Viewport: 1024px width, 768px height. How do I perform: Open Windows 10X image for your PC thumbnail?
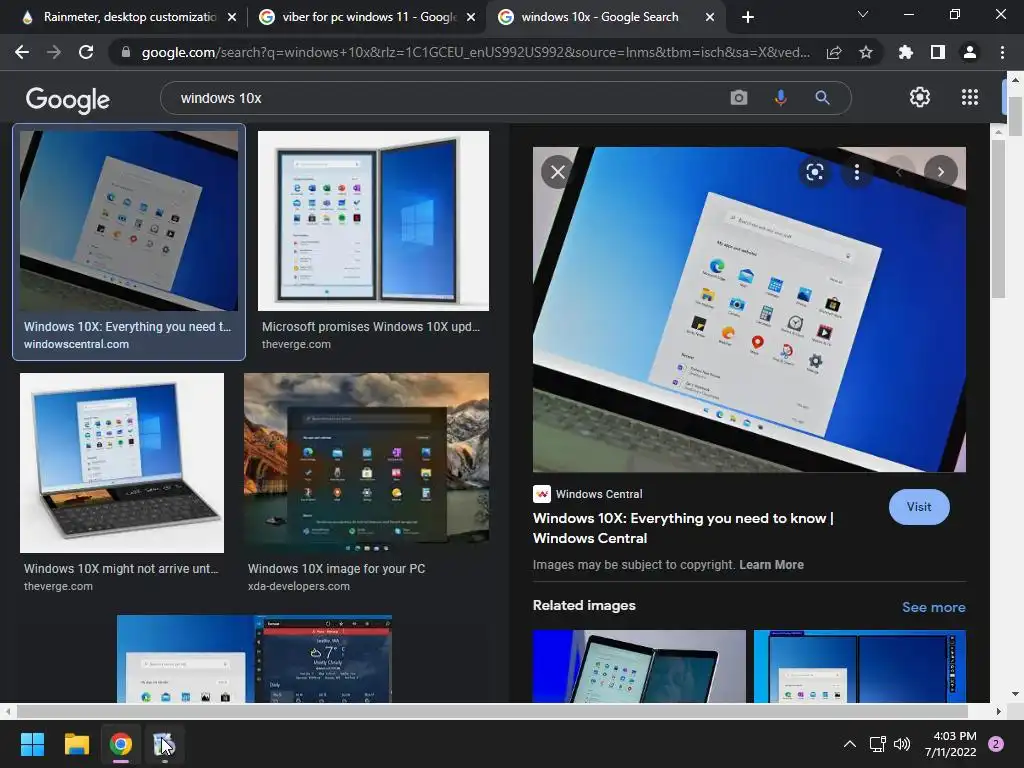pos(366,462)
